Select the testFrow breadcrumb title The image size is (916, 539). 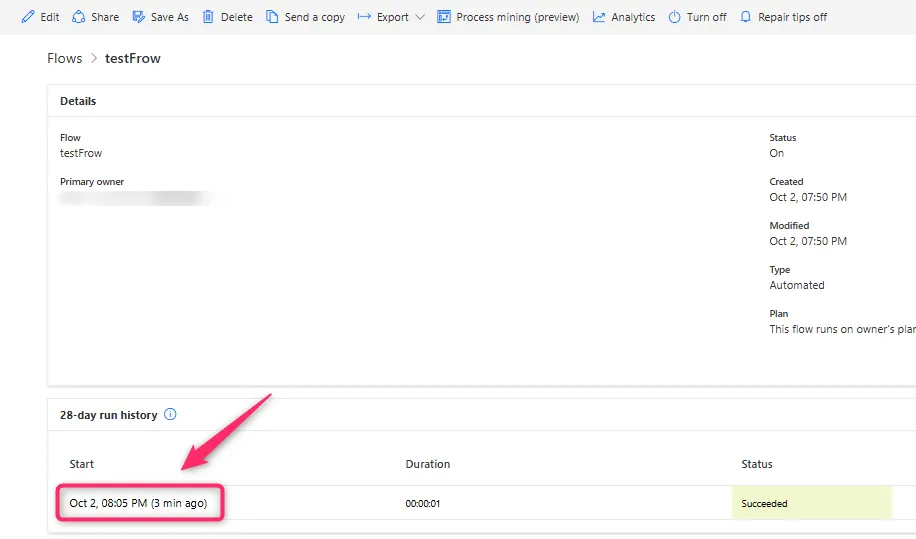coord(133,58)
